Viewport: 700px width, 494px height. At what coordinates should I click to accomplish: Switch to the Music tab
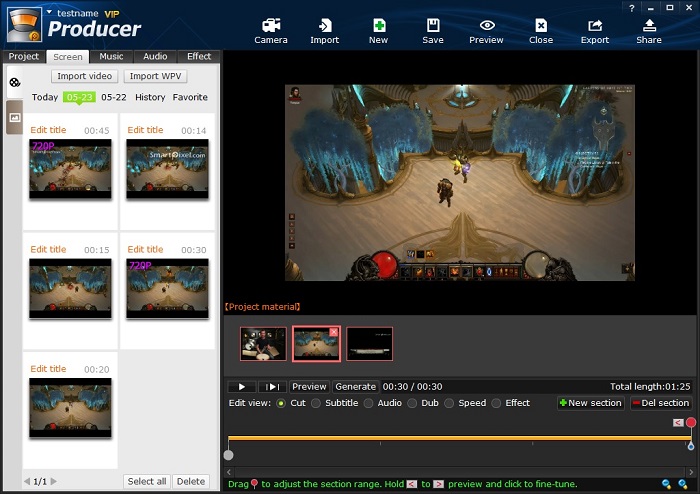coord(111,57)
